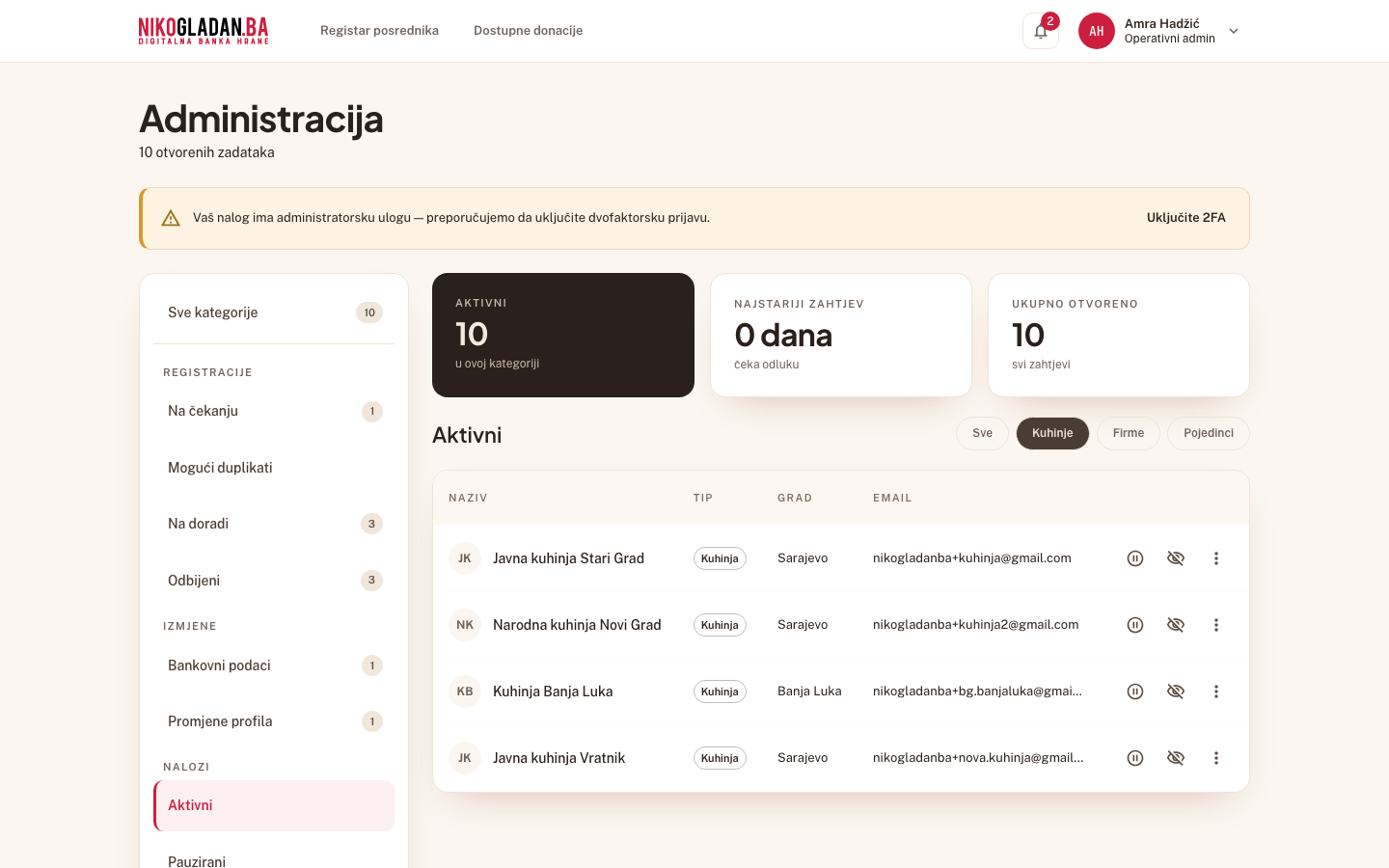Open the notifications bell
The image size is (1389, 868).
pyautogui.click(x=1041, y=31)
